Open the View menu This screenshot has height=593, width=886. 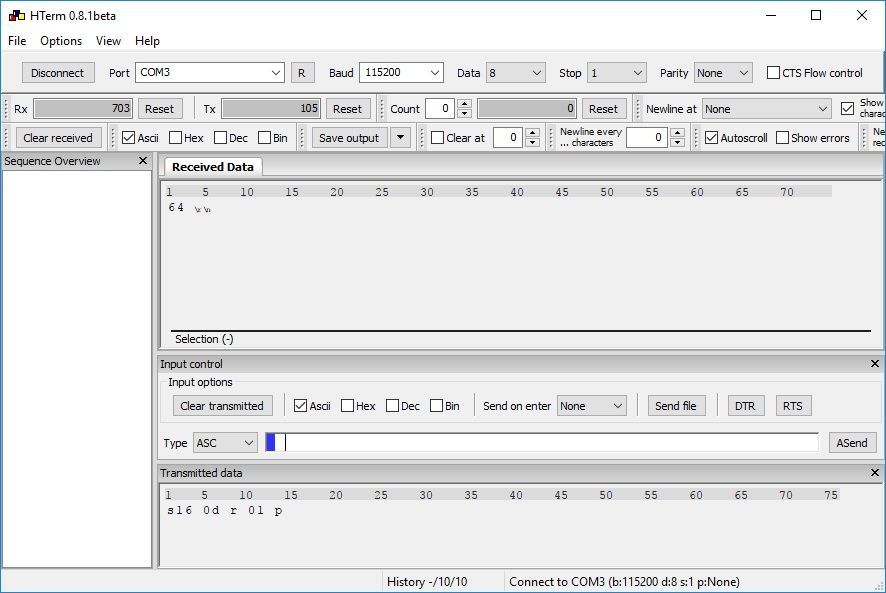(x=108, y=41)
